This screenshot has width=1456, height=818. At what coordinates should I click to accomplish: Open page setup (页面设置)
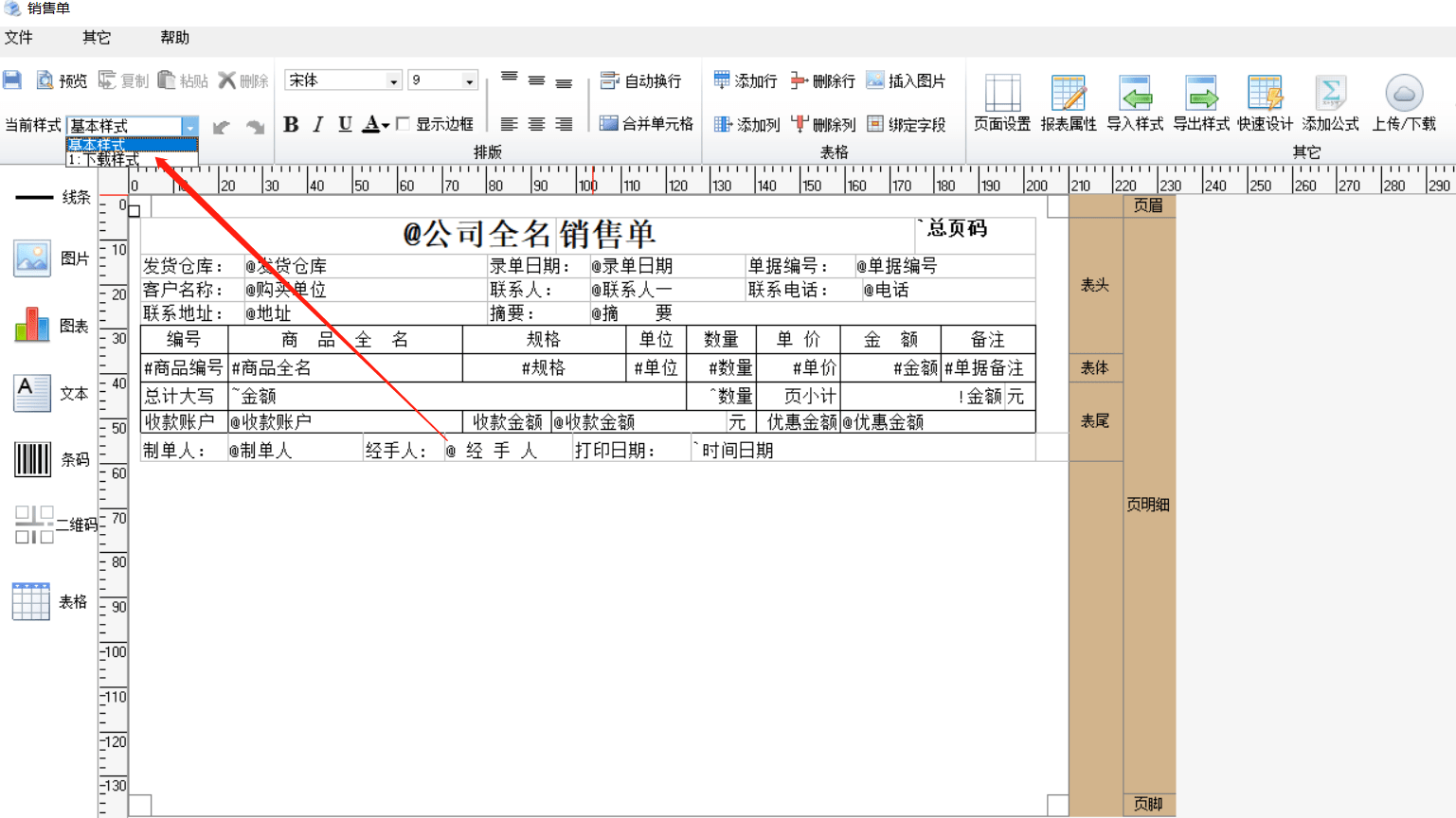point(1002,103)
